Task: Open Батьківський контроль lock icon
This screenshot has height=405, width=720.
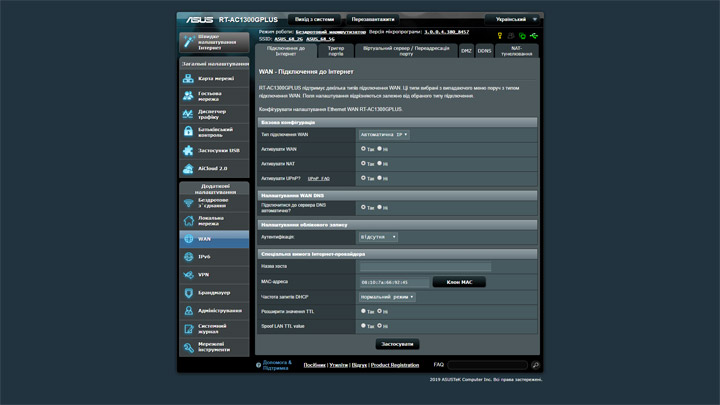Action: pos(188,132)
